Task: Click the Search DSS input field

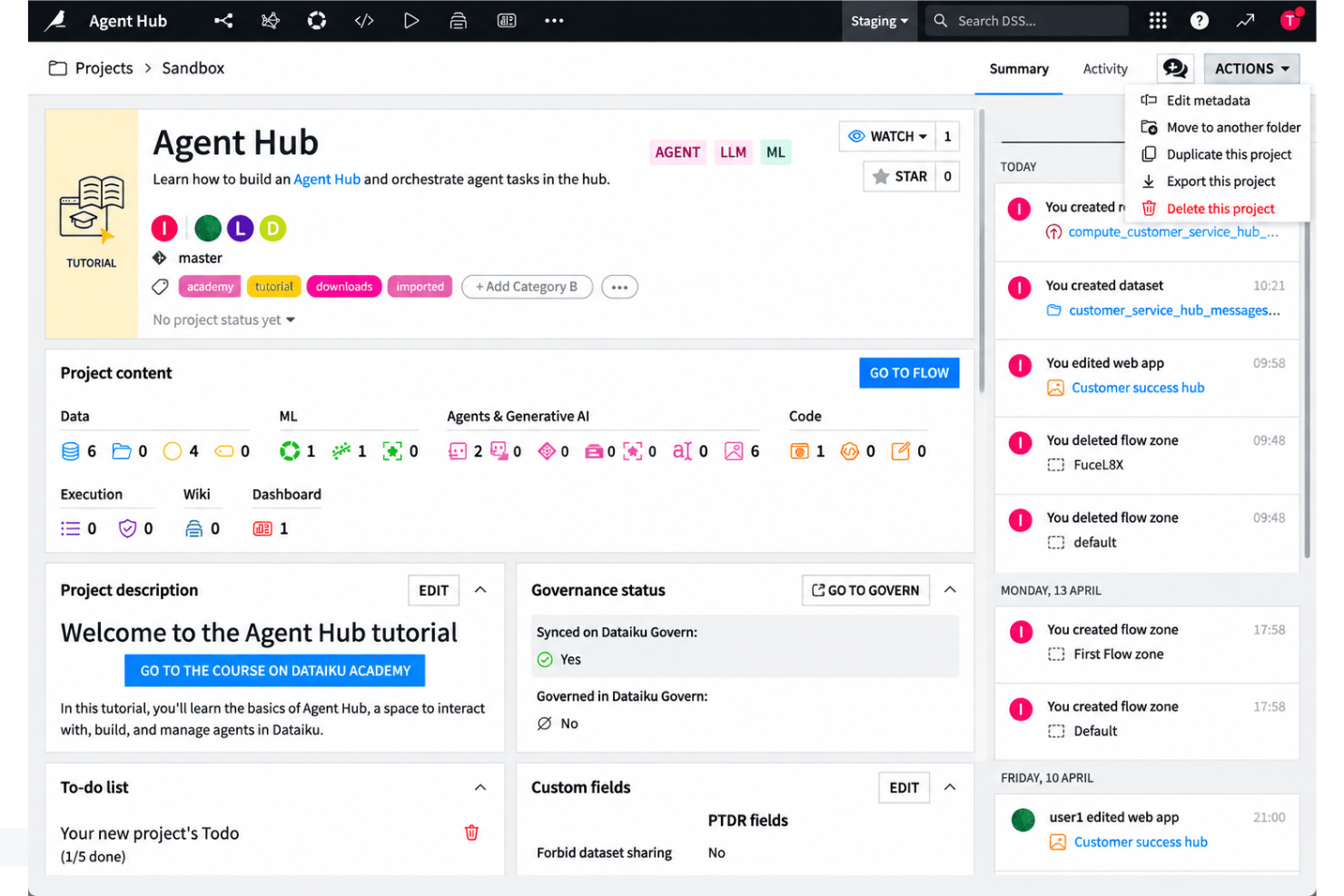Action: pyautogui.click(x=1026, y=21)
